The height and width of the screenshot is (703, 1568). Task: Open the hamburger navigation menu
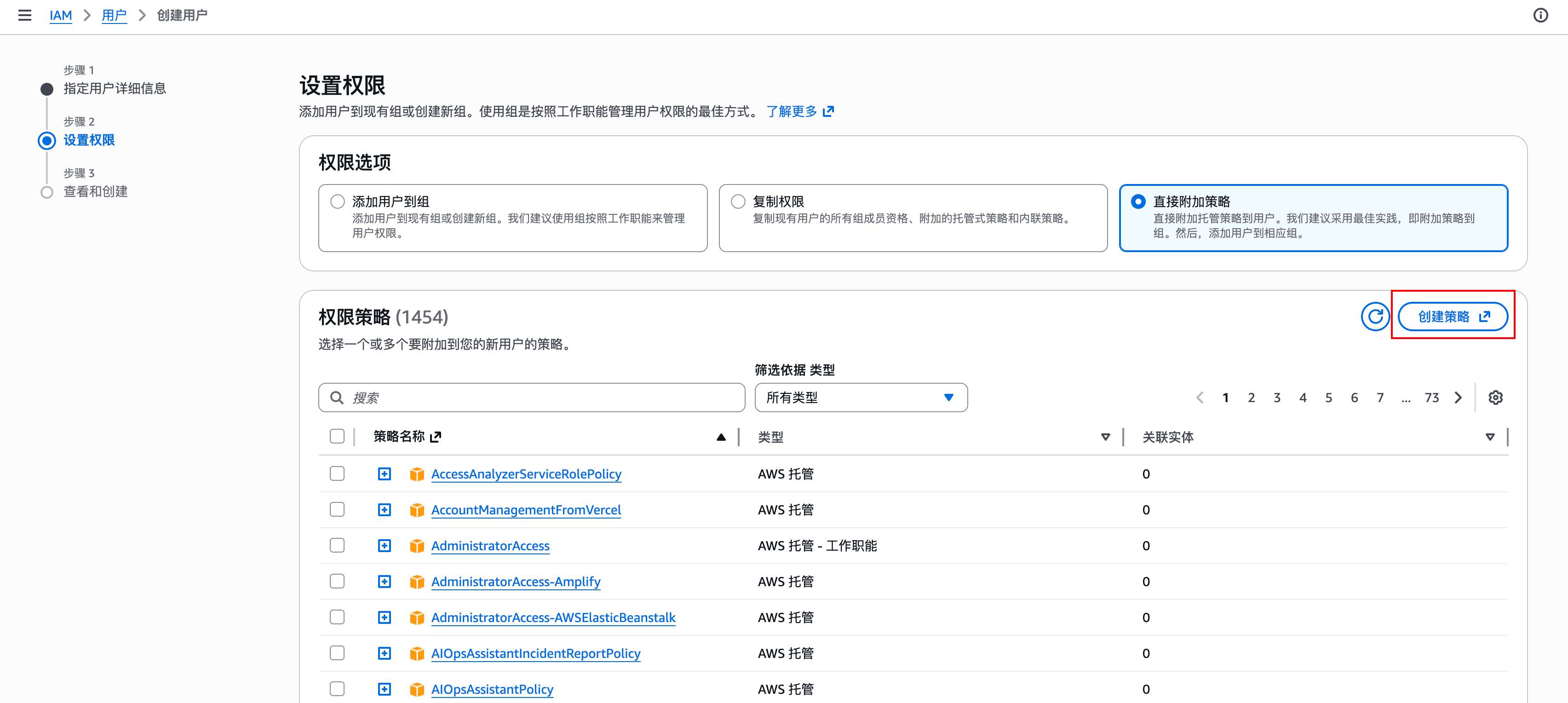(24, 15)
